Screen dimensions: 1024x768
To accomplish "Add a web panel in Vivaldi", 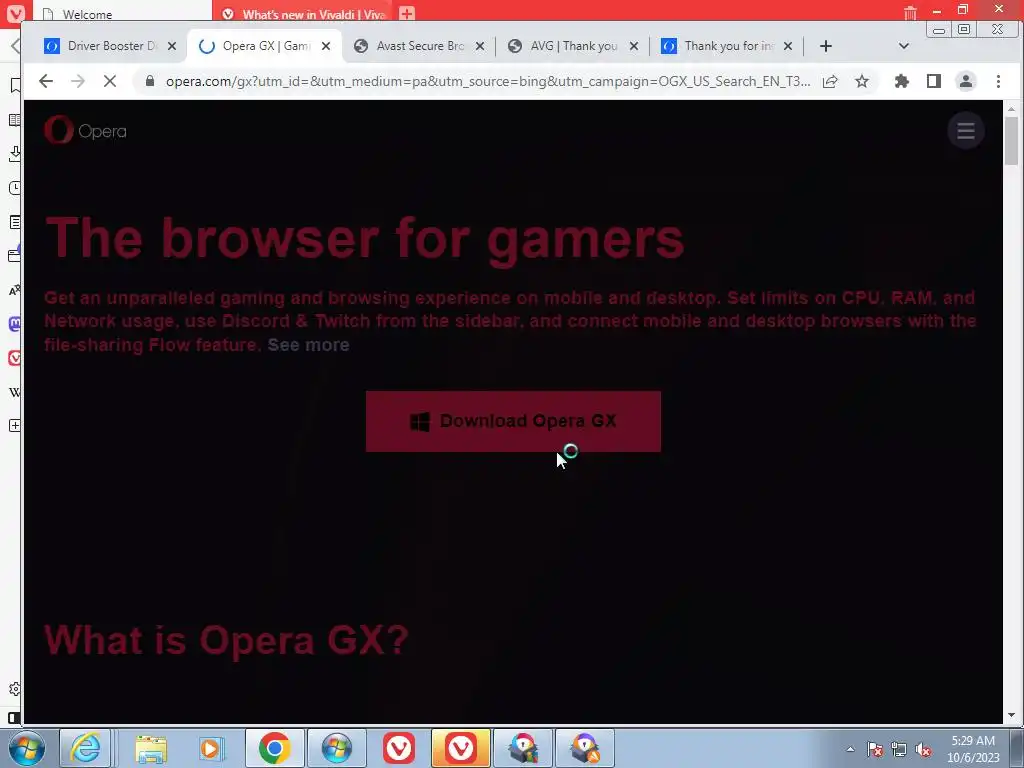I will pyautogui.click(x=14, y=426).
